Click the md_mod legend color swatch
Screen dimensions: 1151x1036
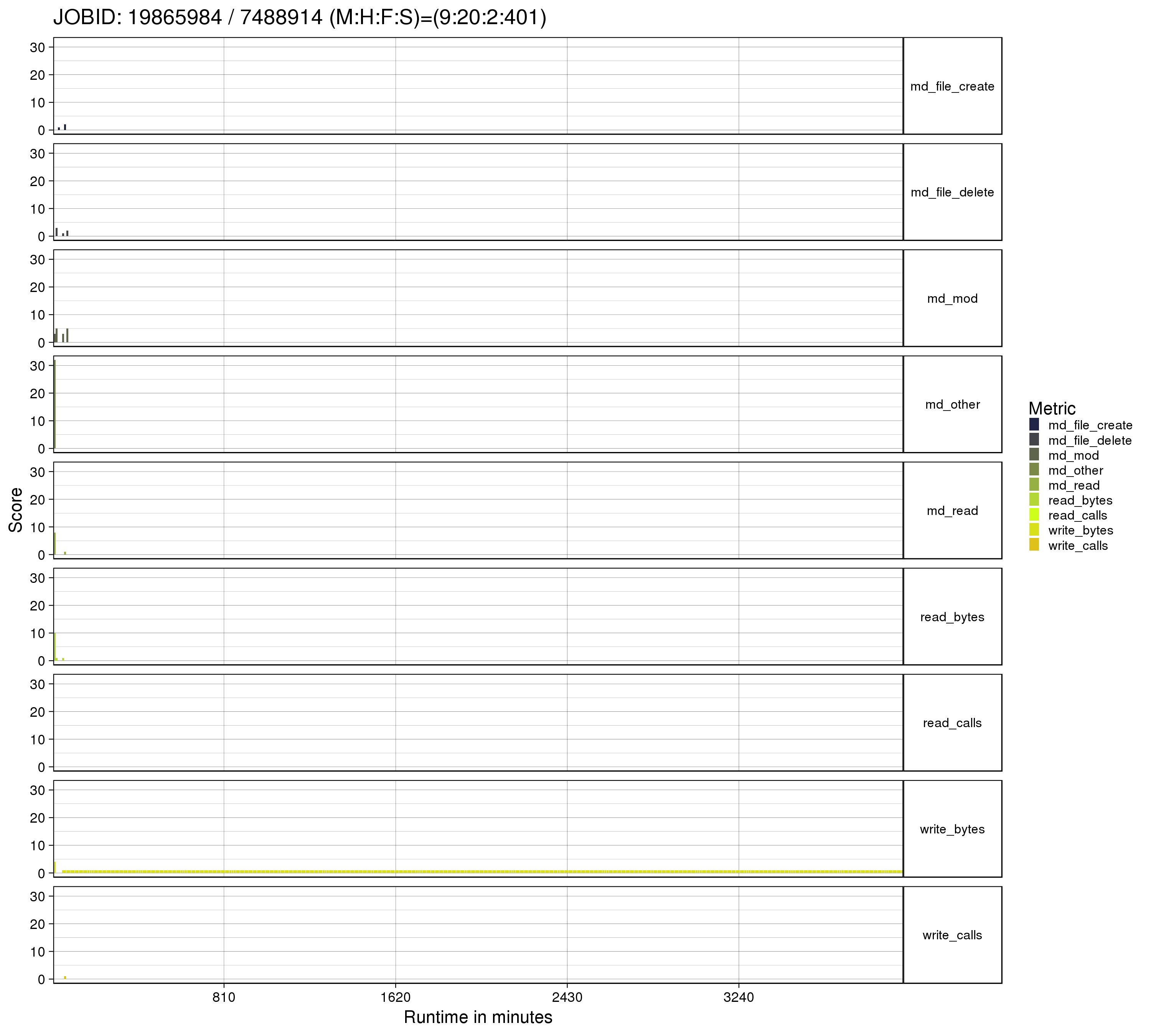click(x=1034, y=455)
